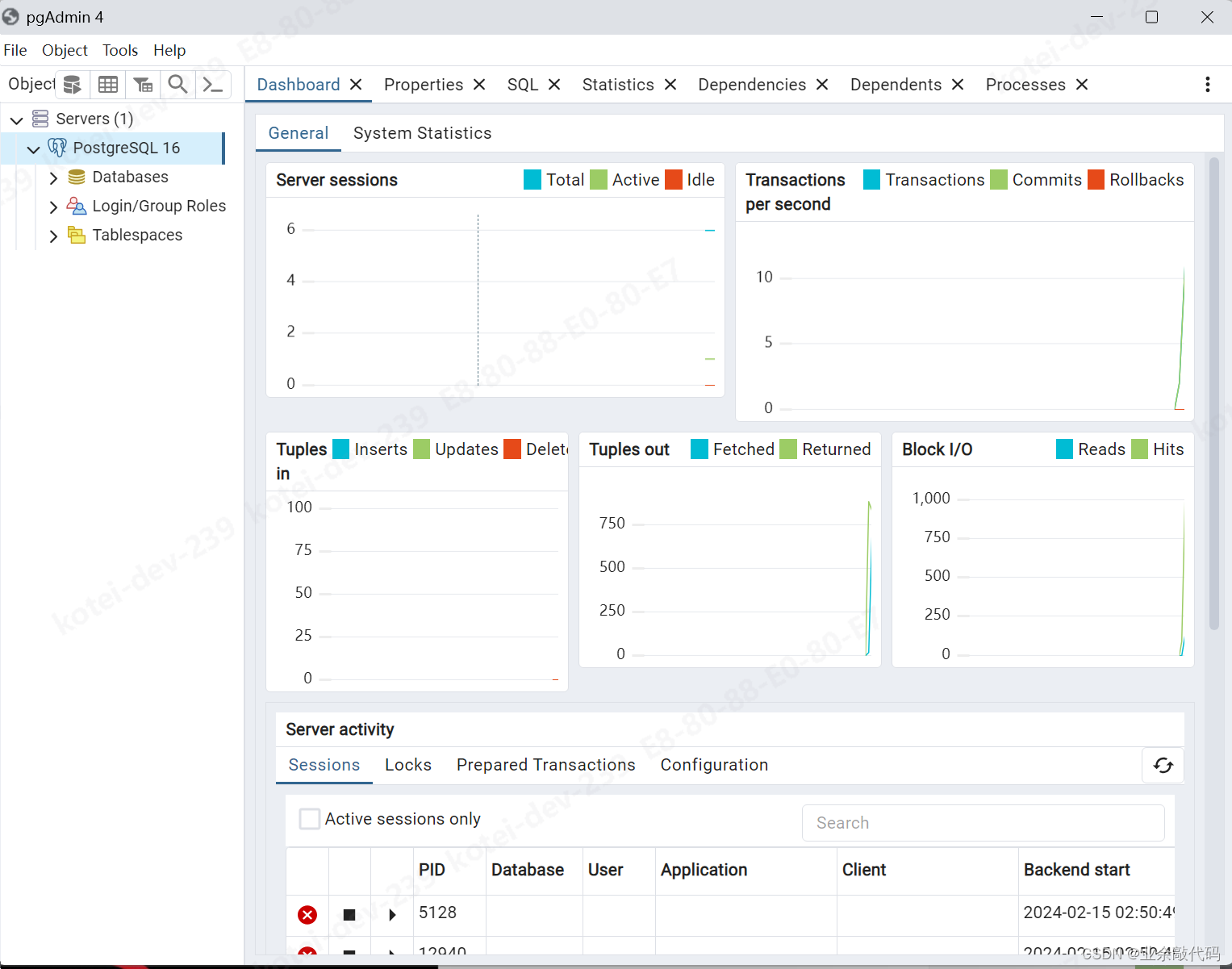Image resolution: width=1232 pixels, height=969 pixels.
Task: Sort sessions by PID column header
Action: point(432,870)
